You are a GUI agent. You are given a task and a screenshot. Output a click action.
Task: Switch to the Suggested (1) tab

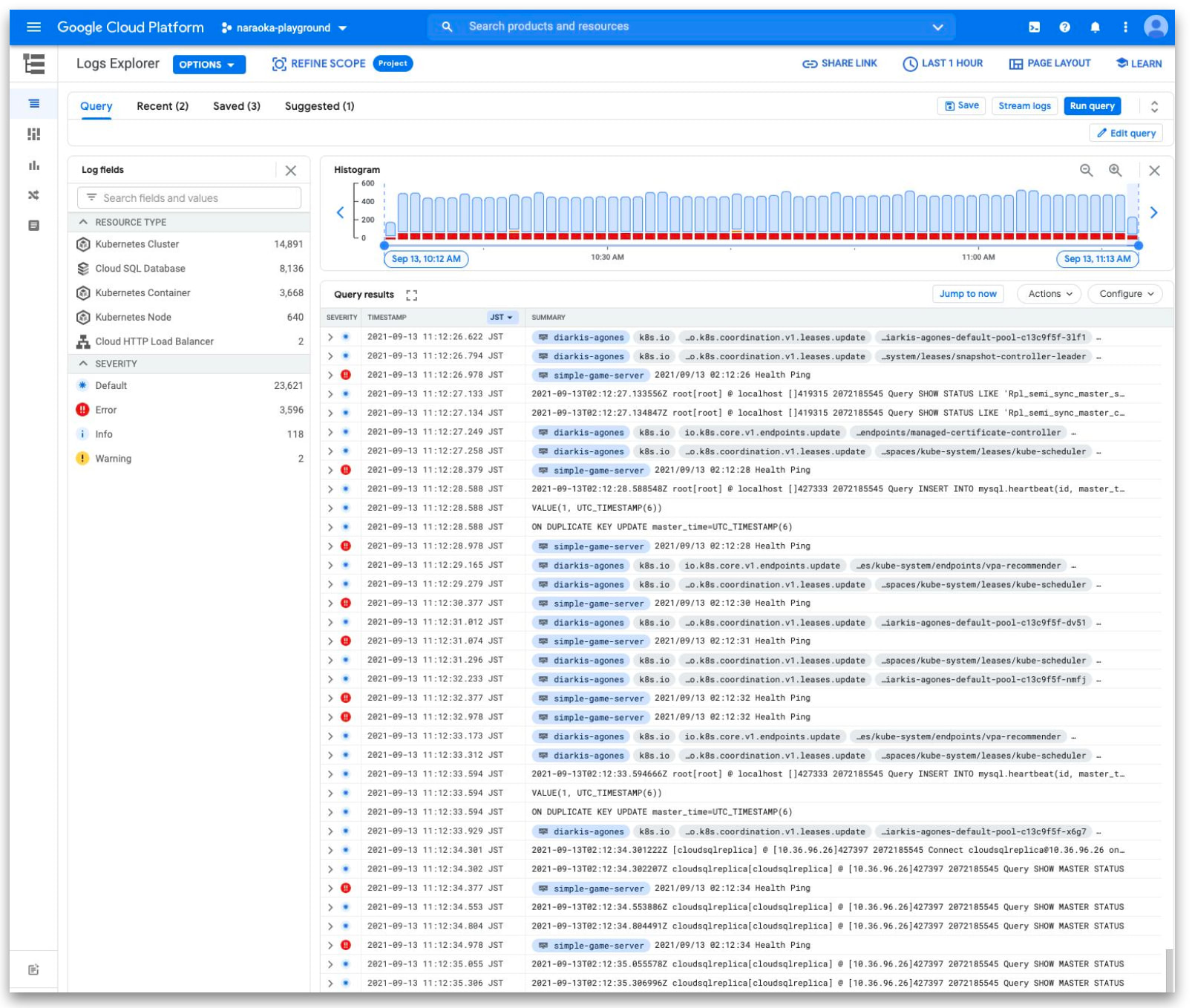click(x=320, y=106)
